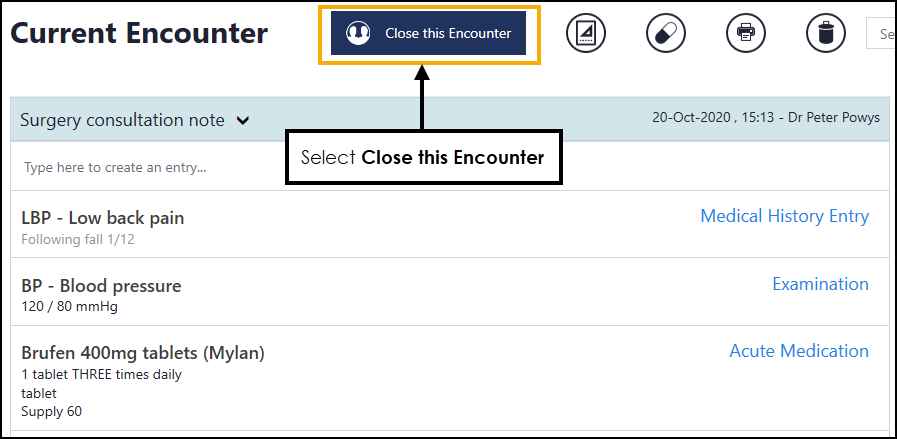Click the 120 / 80 mmHg reading
Viewport: 897px width, 439px height.
click(69, 307)
